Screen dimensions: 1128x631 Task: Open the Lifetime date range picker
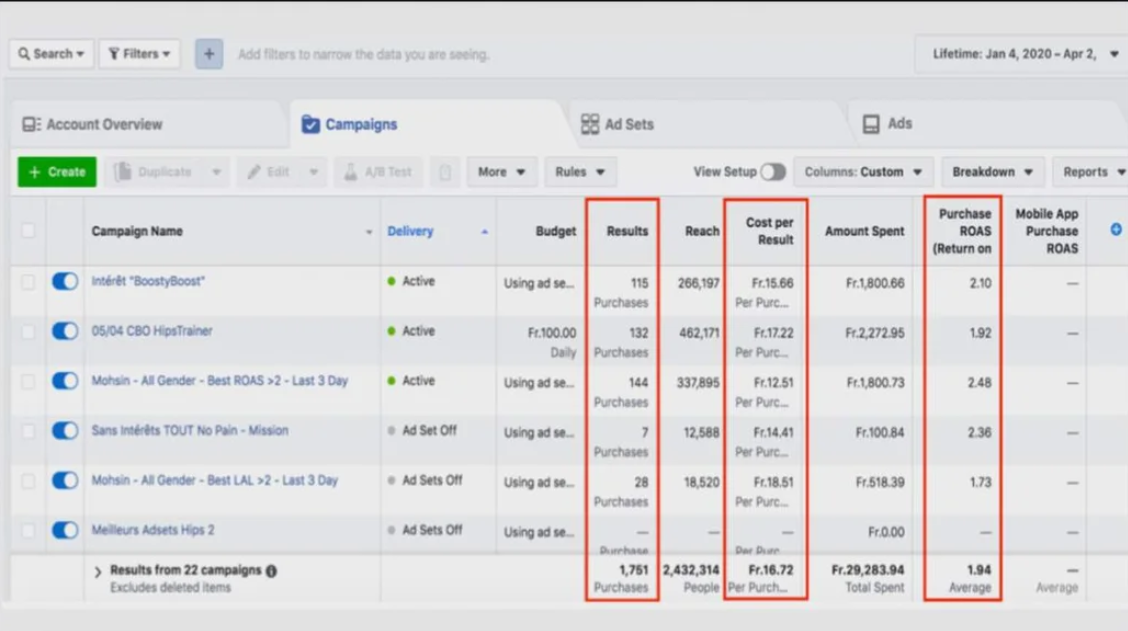coord(1025,54)
